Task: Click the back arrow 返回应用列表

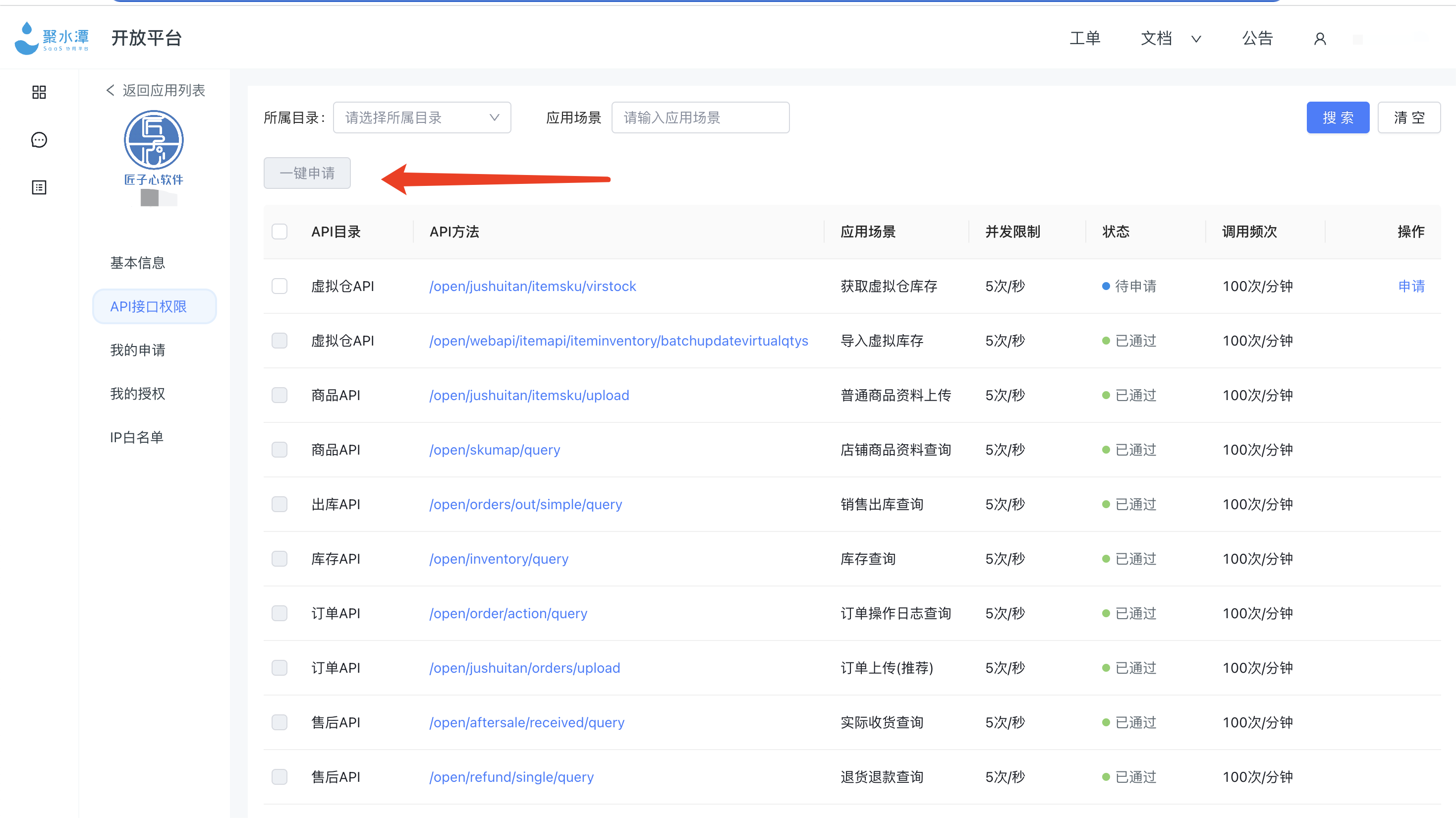Action: point(155,90)
